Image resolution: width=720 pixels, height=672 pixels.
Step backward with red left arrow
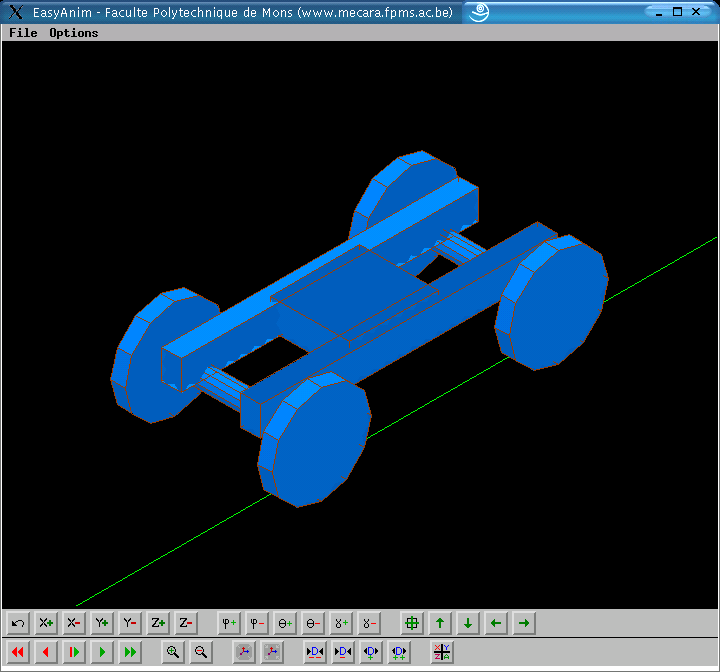point(46,652)
